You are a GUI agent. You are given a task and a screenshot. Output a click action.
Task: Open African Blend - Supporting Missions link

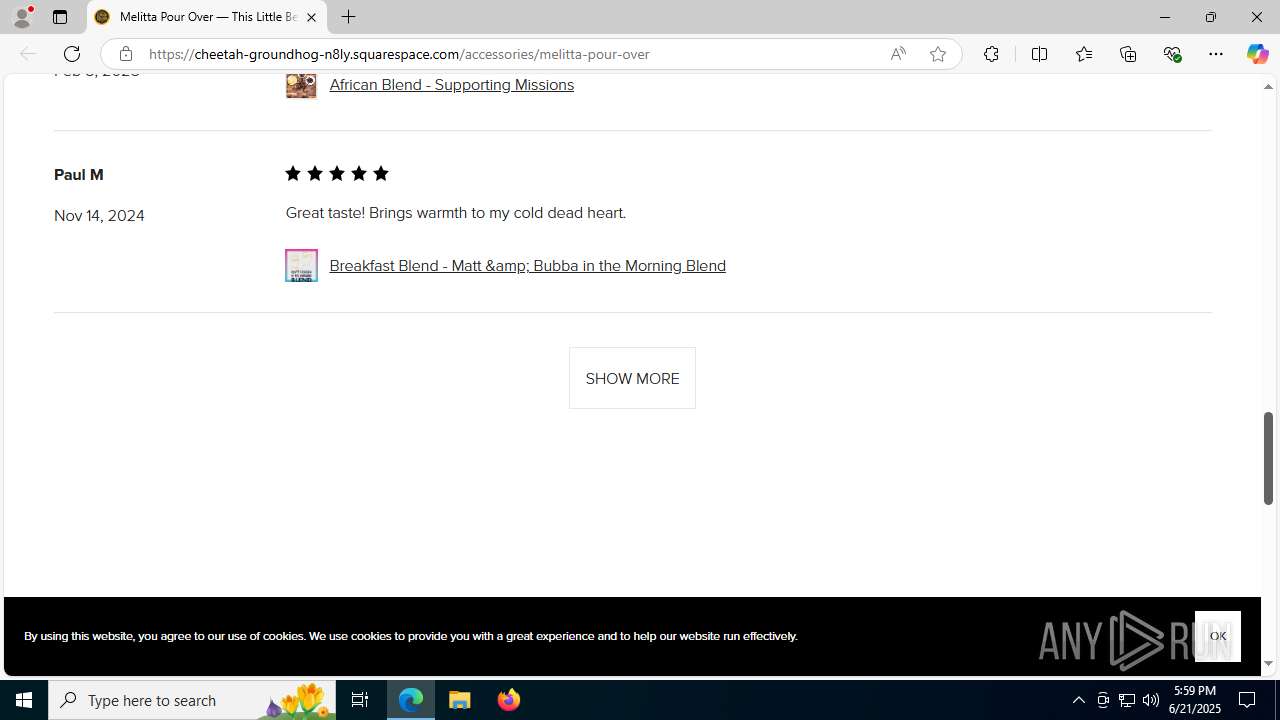(x=451, y=85)
